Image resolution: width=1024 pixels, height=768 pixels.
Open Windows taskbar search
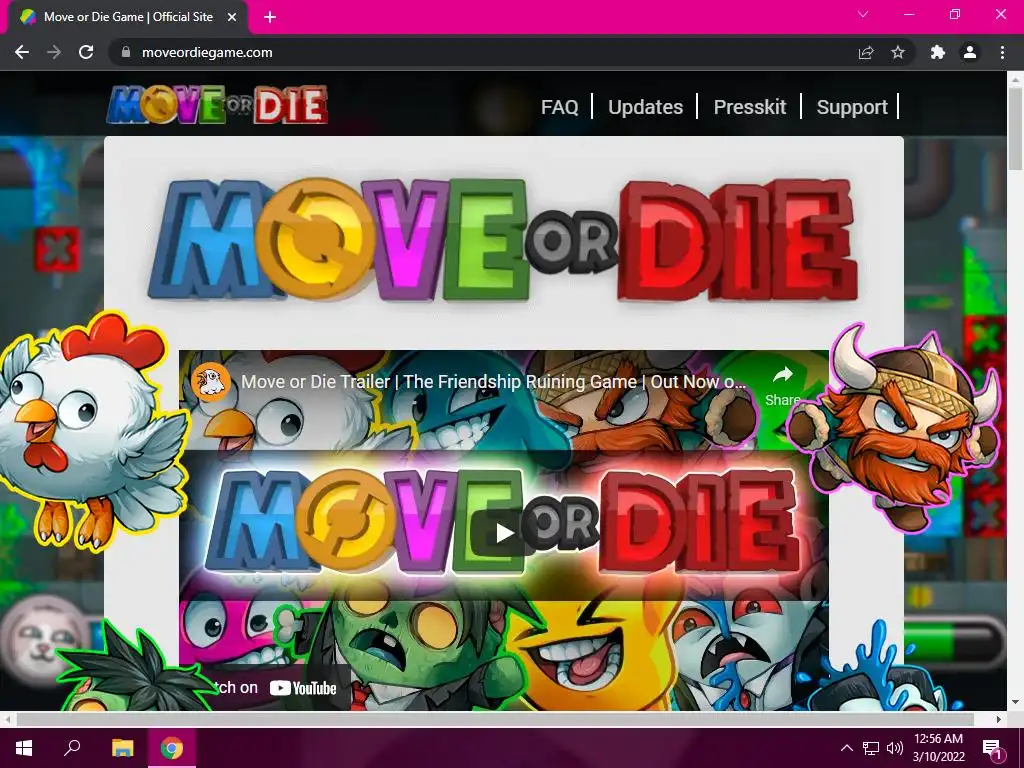click(72, 748)
